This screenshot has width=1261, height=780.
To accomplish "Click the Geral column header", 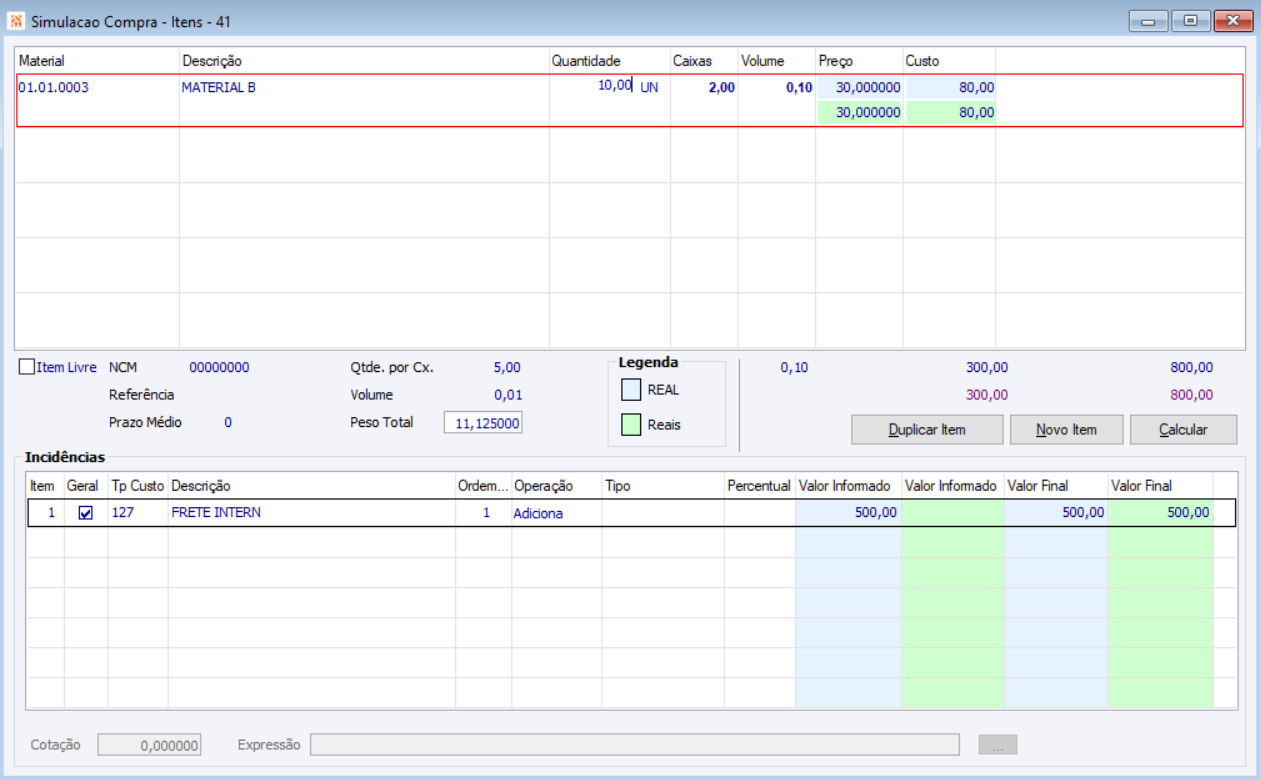I will [x=86, y=486].
